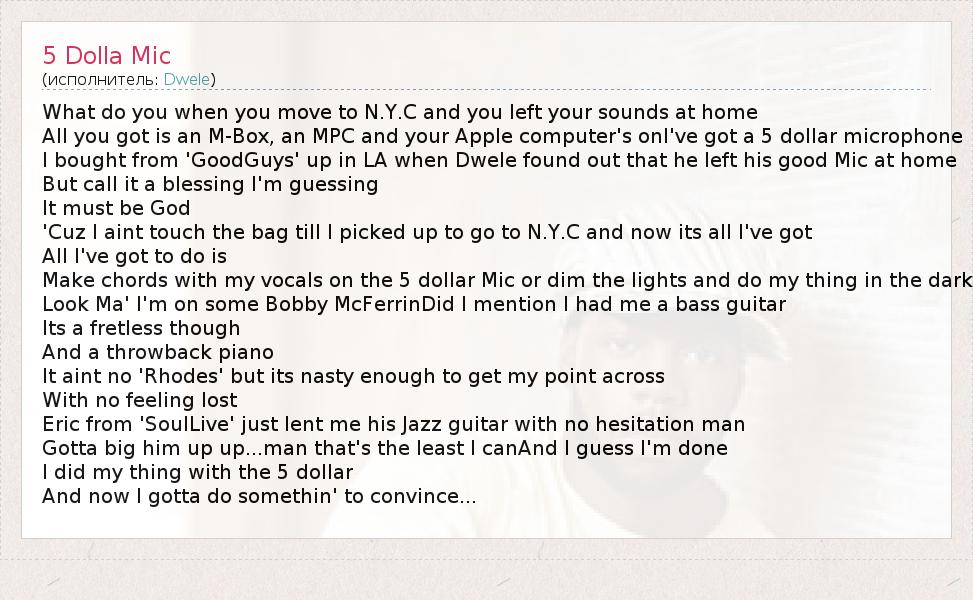Image resolution: width=973 pixels, height=600 pixels.
Task: Click the line mentioning 'Rhodes'
Action: [353, 376]
